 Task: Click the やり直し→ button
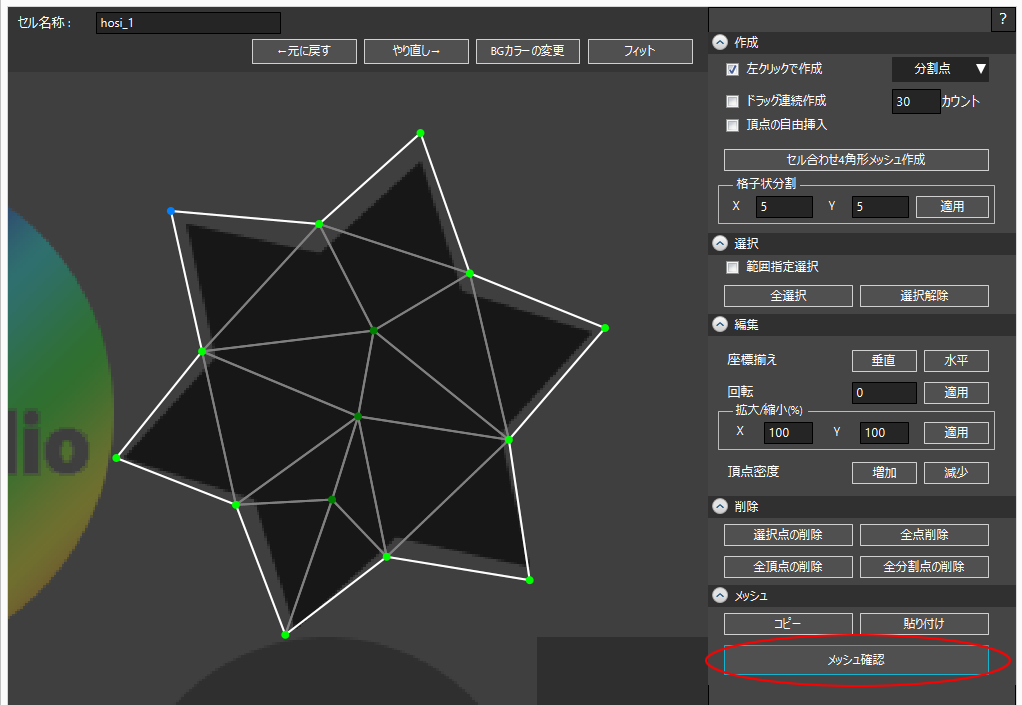click(x=416, y=51)
